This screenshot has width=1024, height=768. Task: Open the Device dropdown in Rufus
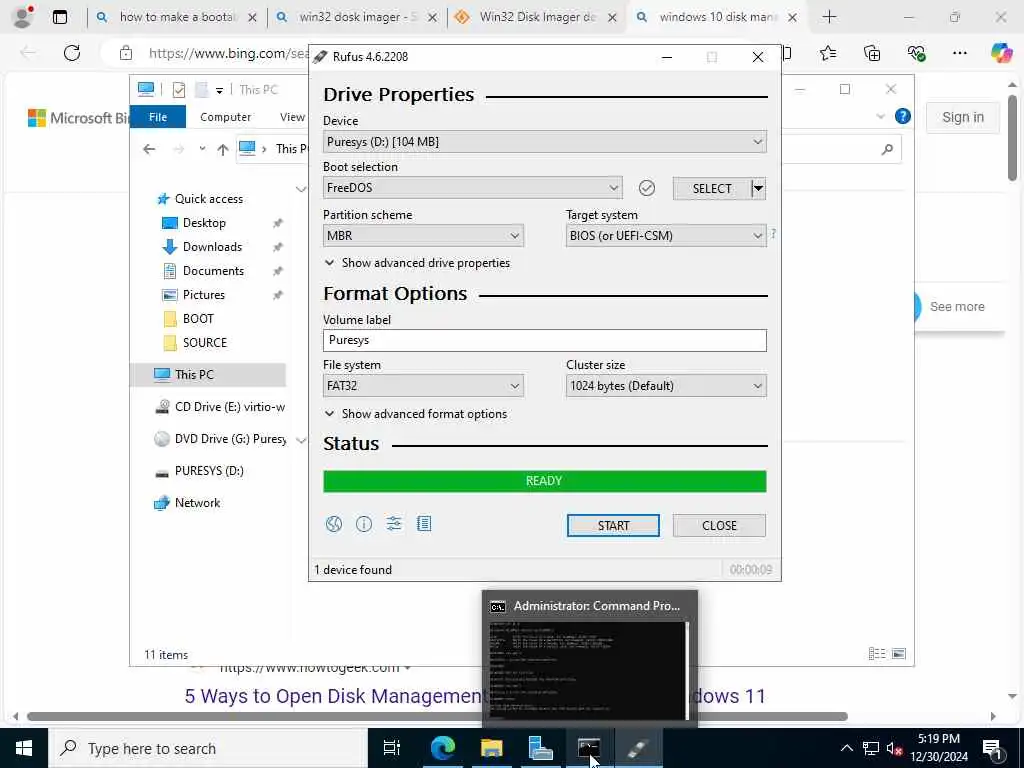[x=545, y=142]
